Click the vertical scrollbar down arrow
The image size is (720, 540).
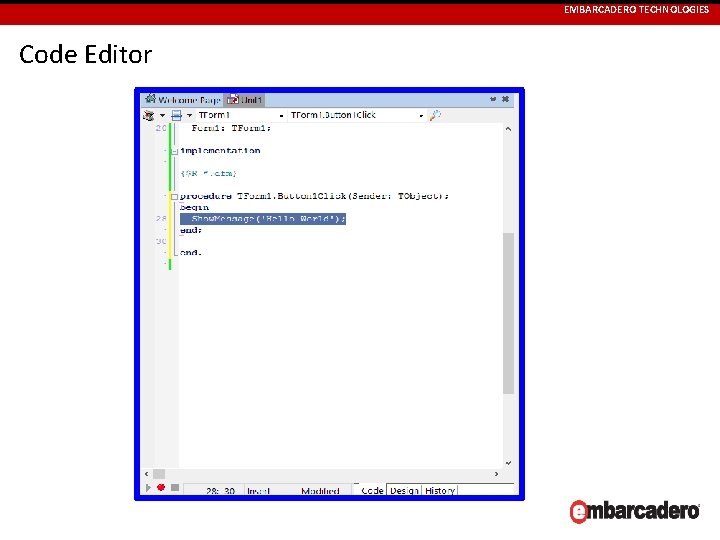click(x=508, y=463)
